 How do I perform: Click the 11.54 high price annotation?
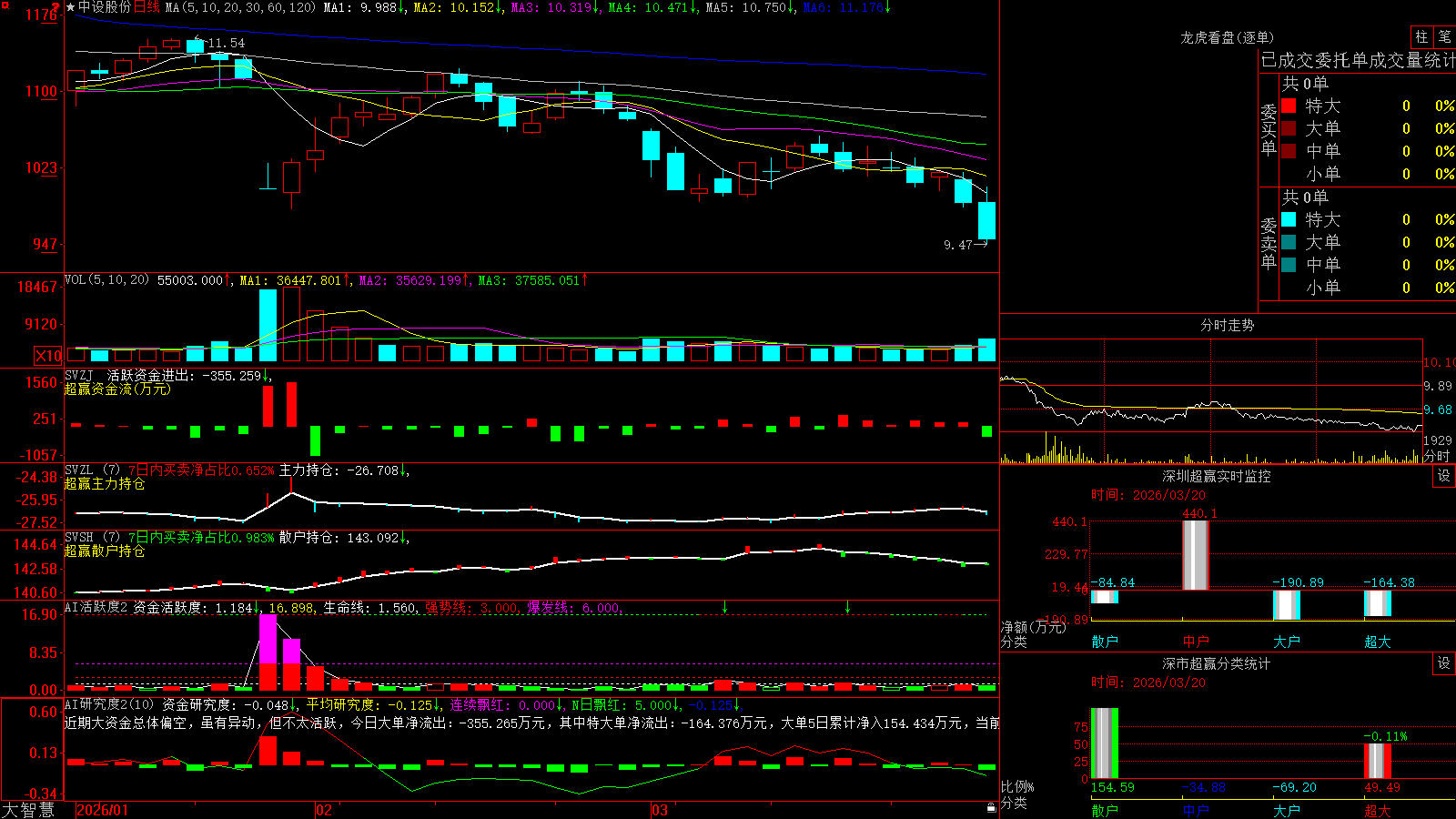pos(225,43)
